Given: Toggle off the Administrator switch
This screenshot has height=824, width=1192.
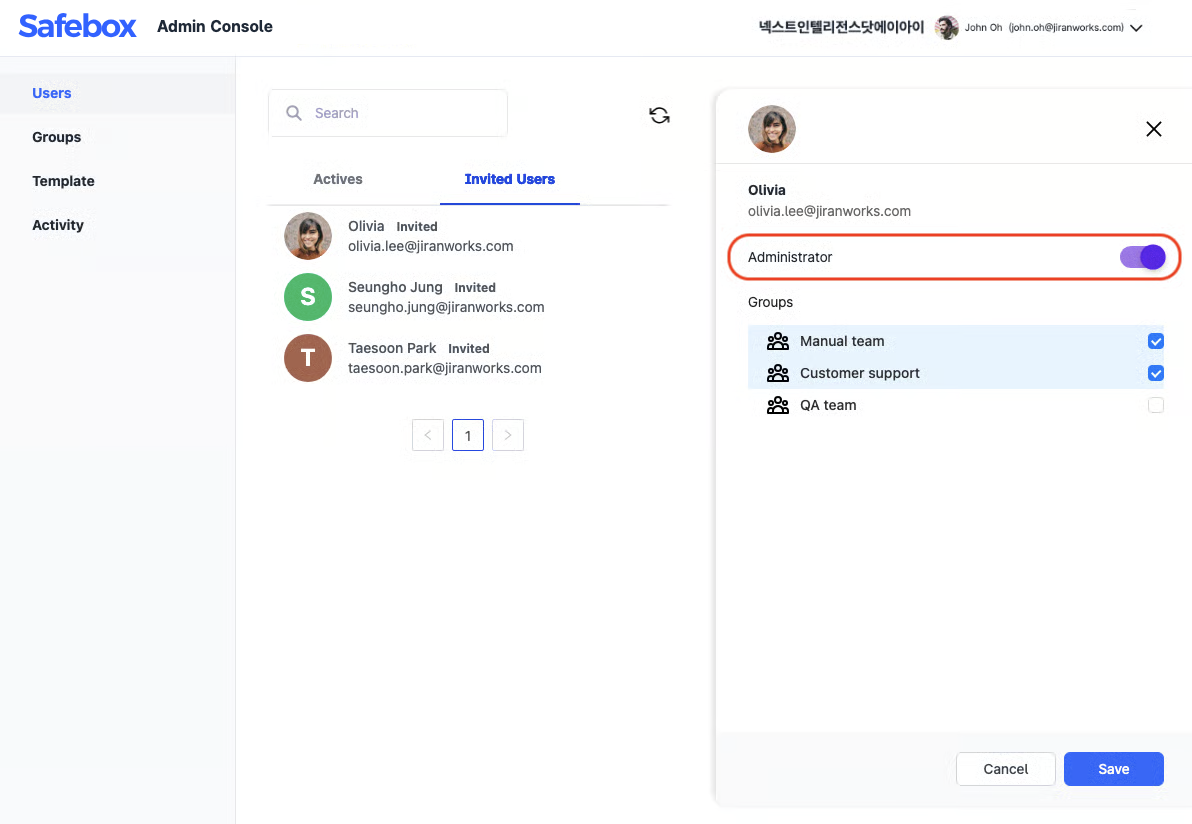Looking at the screenshot, I should [x=1142, y=257].
